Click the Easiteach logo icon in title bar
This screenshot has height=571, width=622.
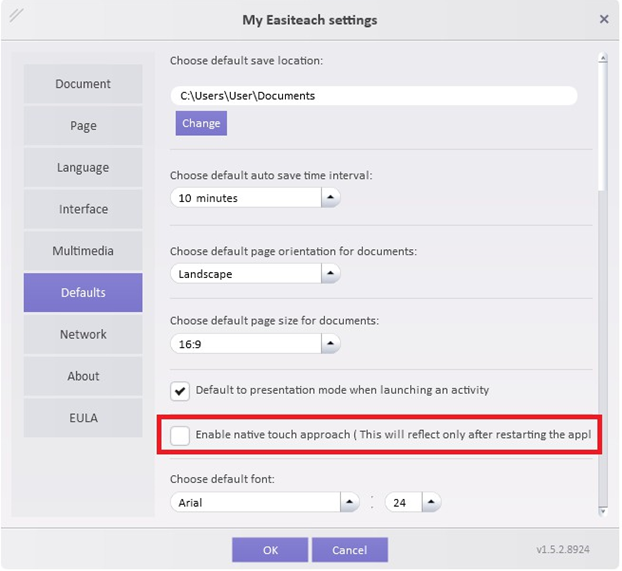click(x=17, y=17)
